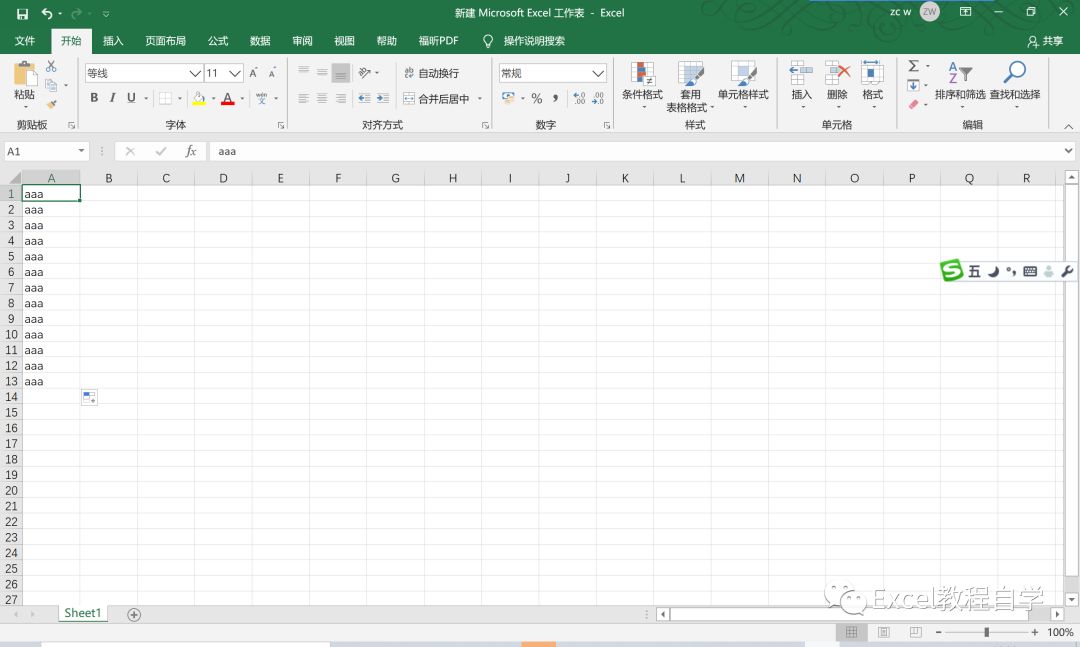This screenshot has width=1080, height=647.
Task: Toggle Bold formatting
Action: coord(94,98)
